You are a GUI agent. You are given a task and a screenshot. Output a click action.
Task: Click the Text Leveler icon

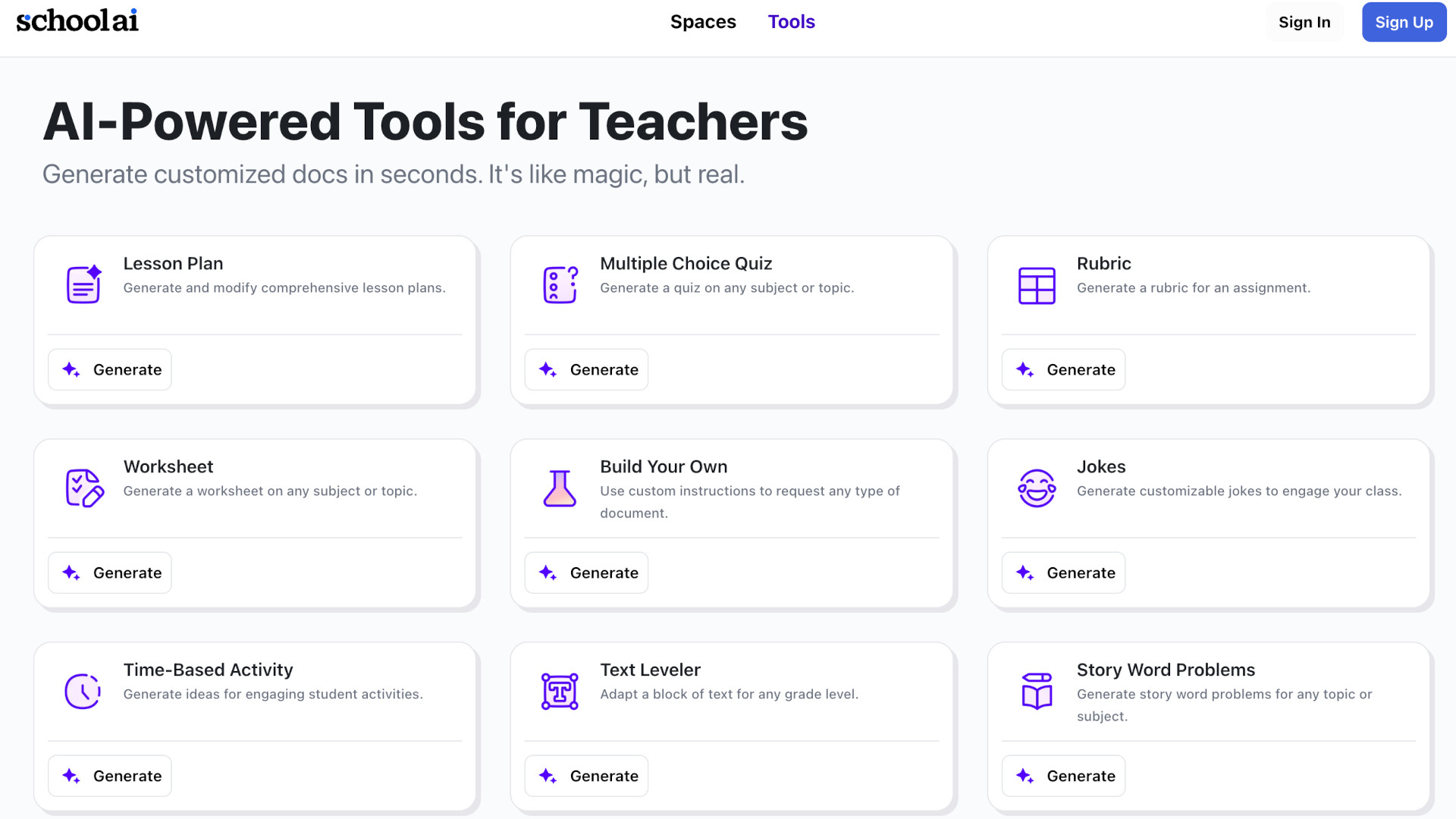click(560, 691)
